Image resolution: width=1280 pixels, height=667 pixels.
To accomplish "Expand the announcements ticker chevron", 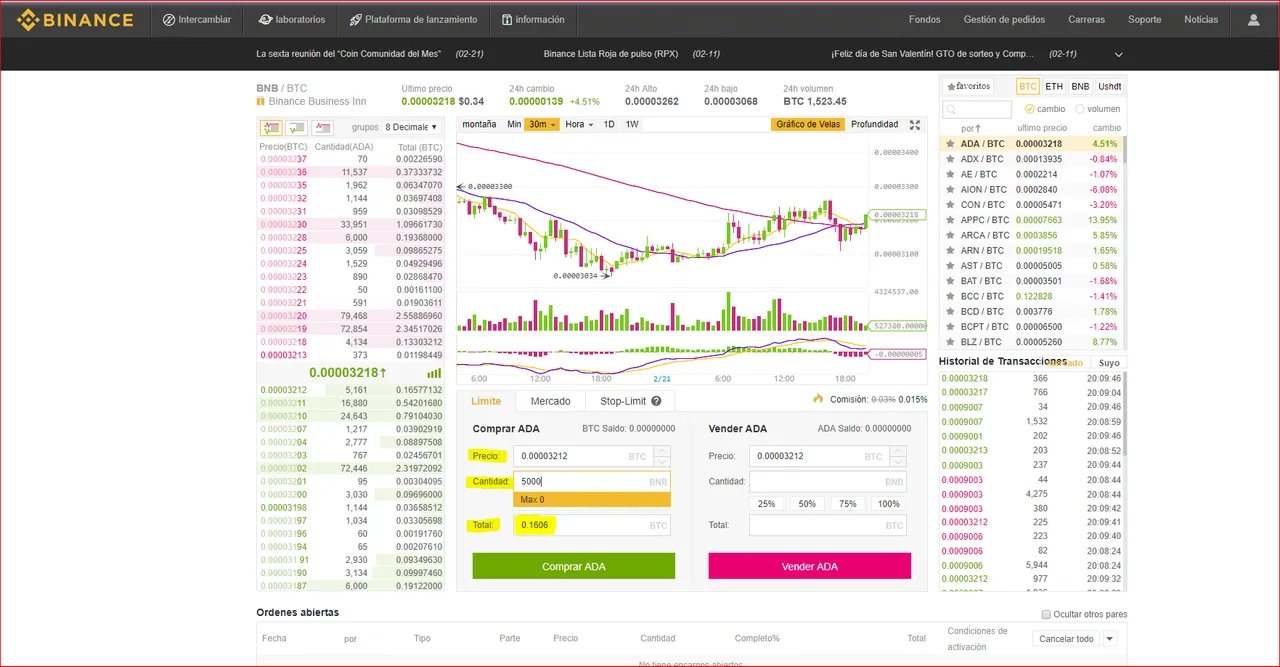I will pos(1119,54).
